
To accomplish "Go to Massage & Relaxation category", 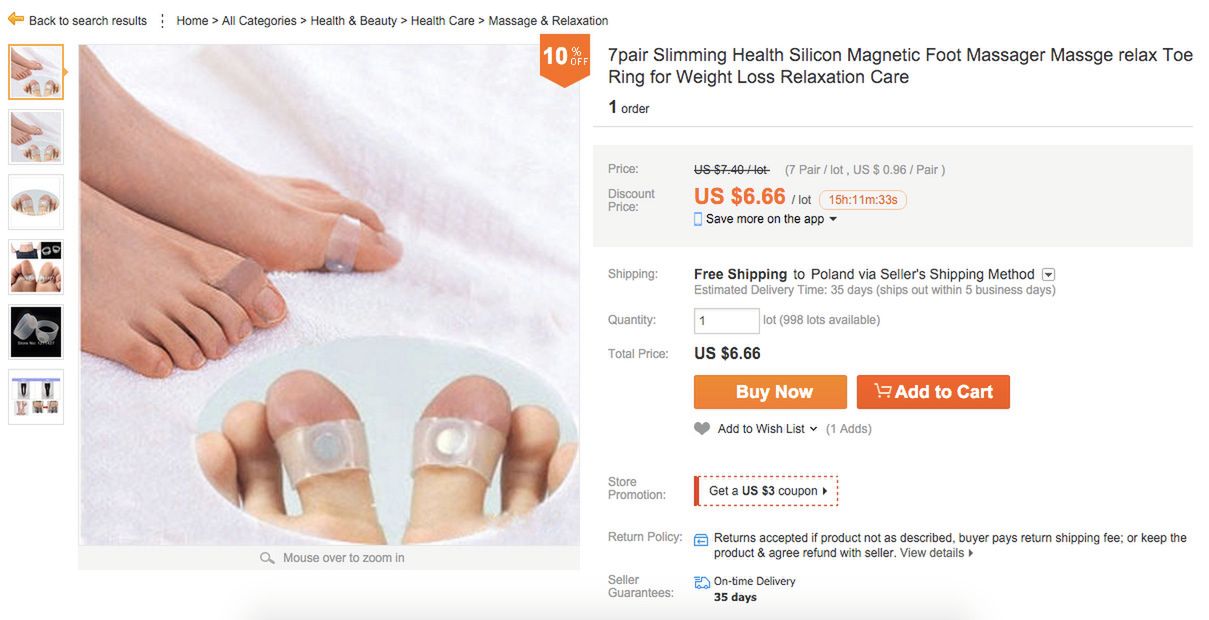I will coord(548,21).
